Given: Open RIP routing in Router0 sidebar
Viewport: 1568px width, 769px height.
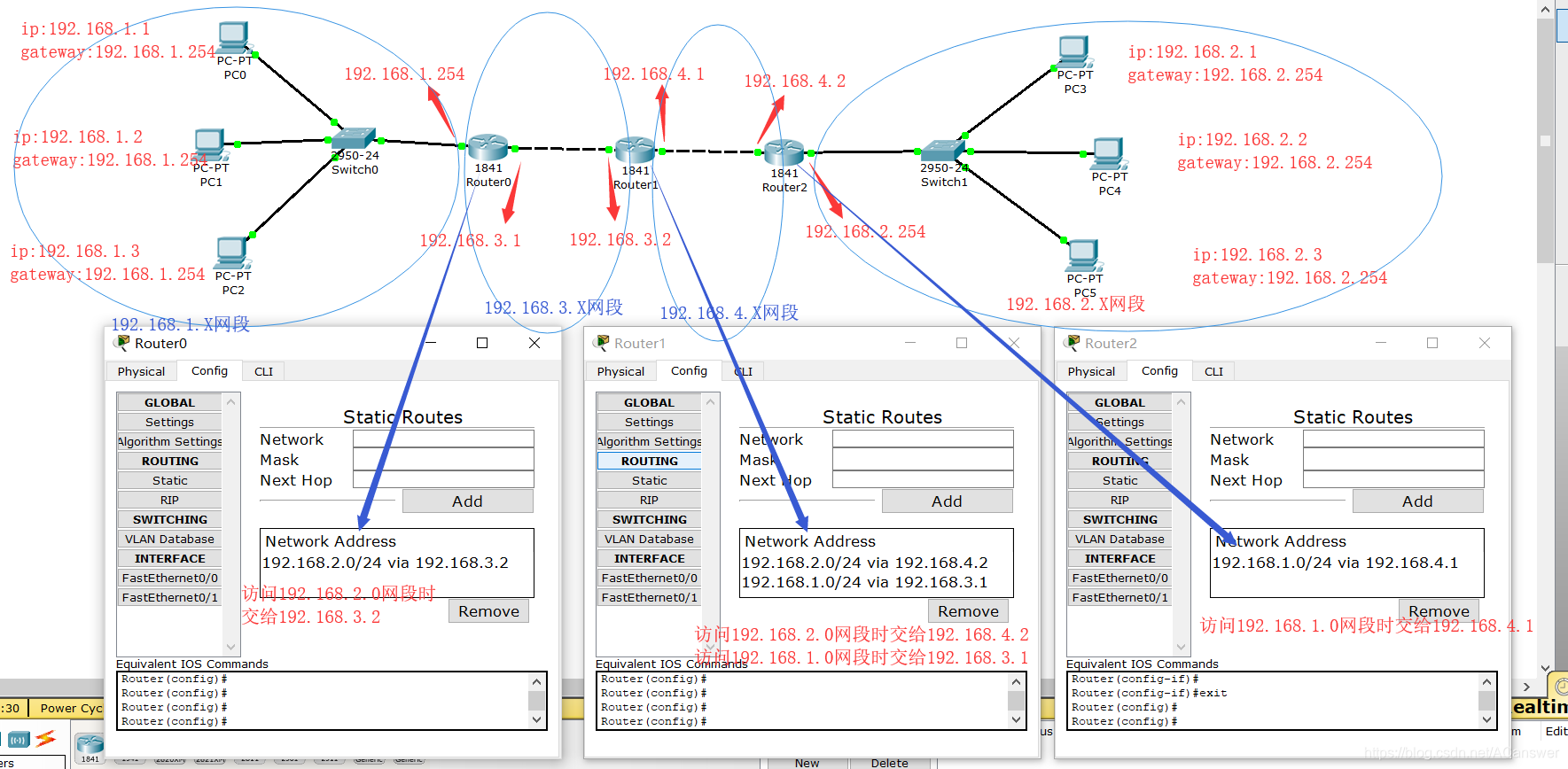Looking at the screenshot, I should pos(169,500).
